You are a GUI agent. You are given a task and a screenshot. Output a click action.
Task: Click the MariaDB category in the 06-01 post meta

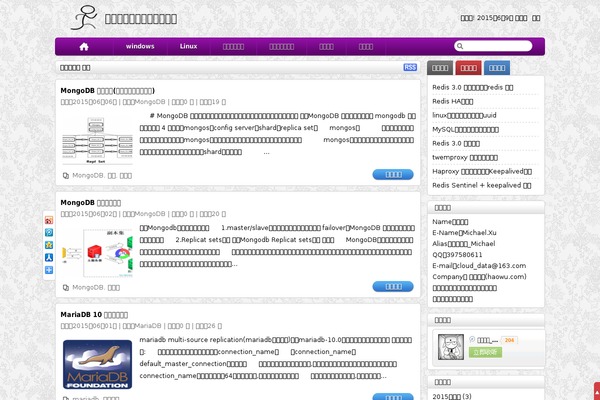pos(147,326)
